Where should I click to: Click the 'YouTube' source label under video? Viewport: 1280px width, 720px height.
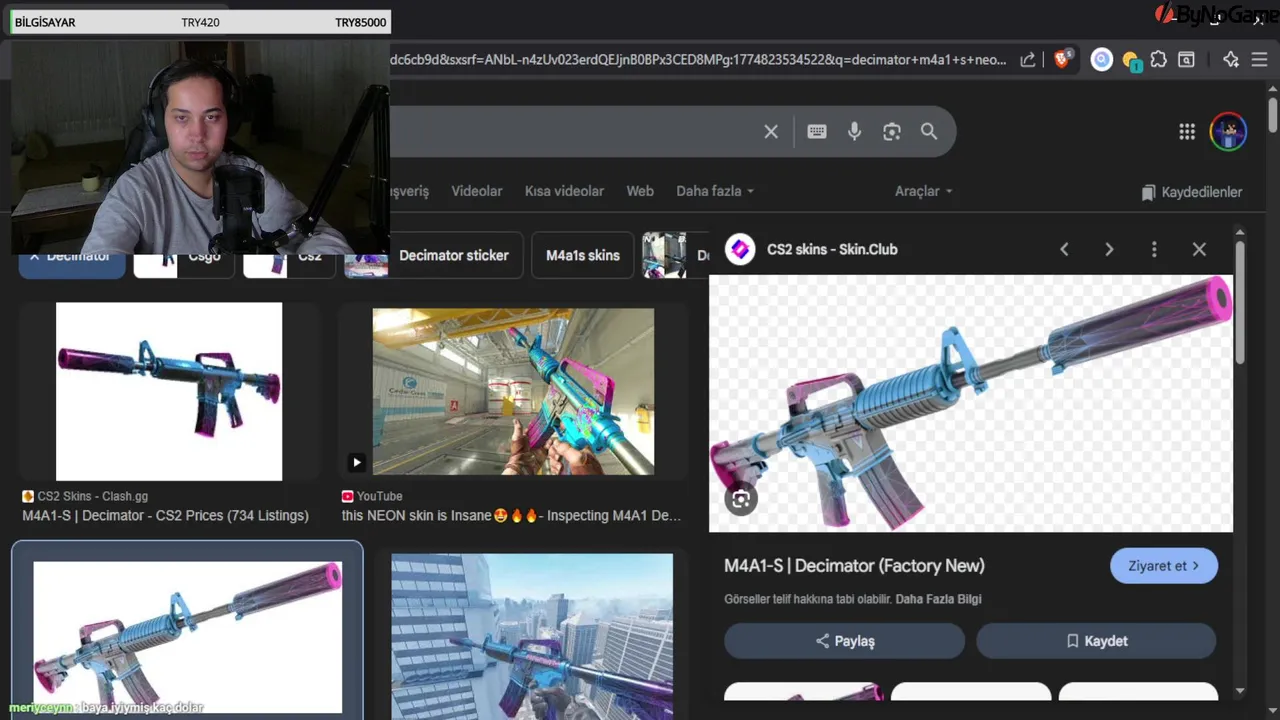(x=379, y=496)
